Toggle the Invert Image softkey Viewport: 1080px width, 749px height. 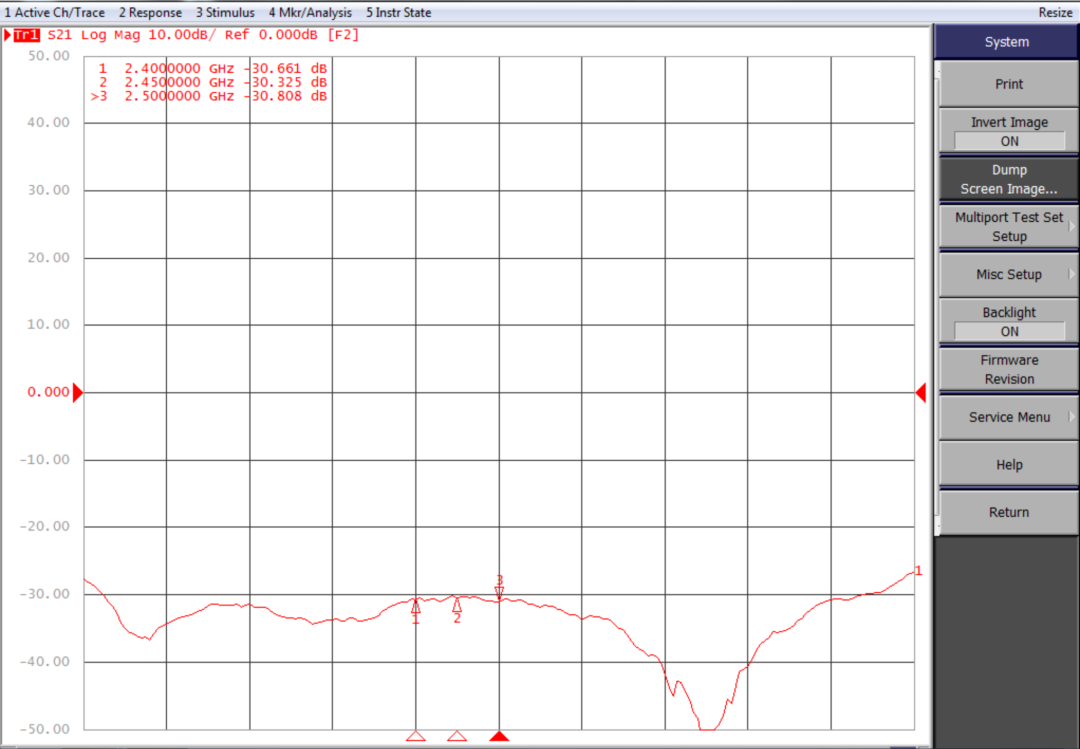pyautogui.click(x=1008, y=131)
